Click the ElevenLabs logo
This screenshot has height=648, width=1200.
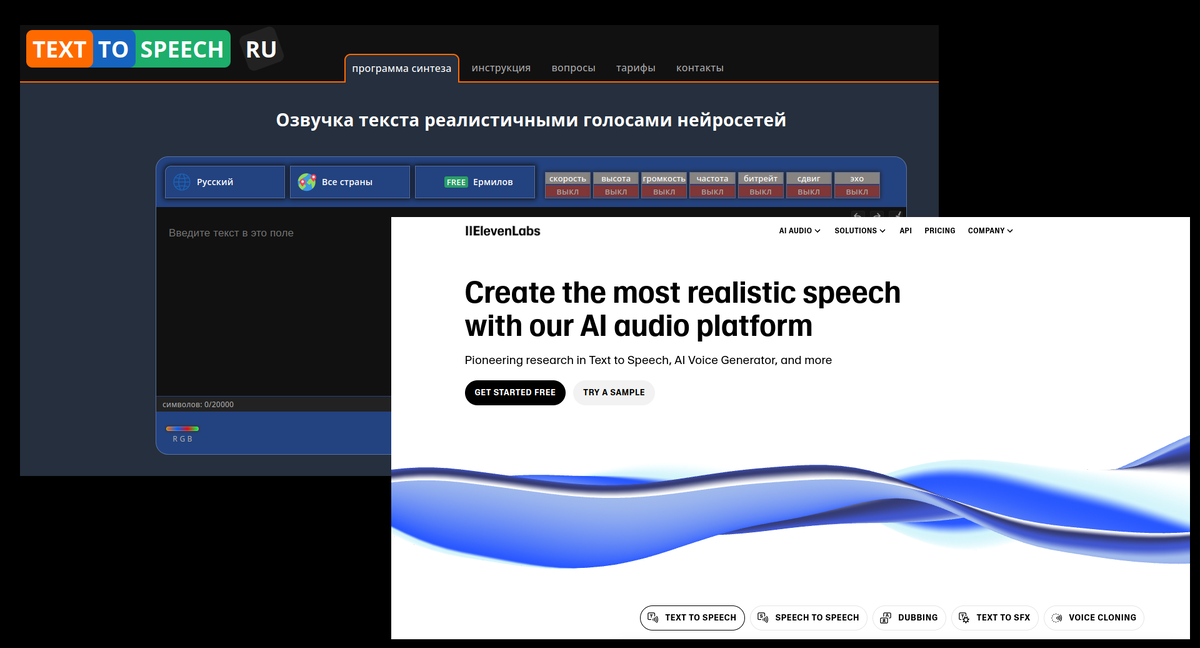[x=502, y=231]
